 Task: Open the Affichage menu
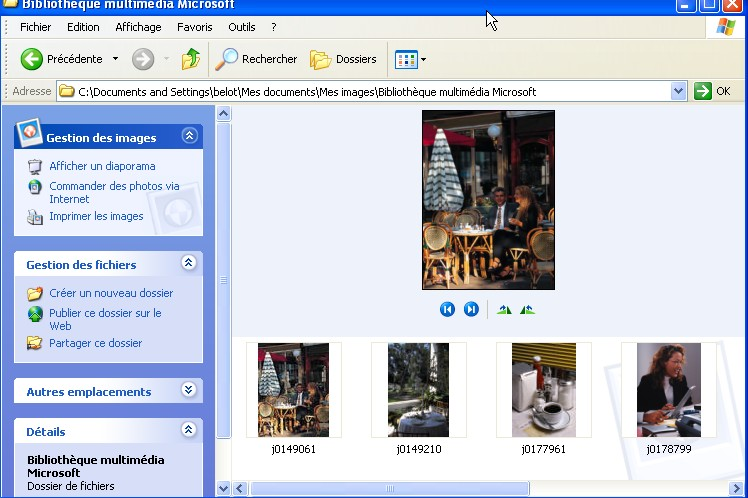click(138, 27)
